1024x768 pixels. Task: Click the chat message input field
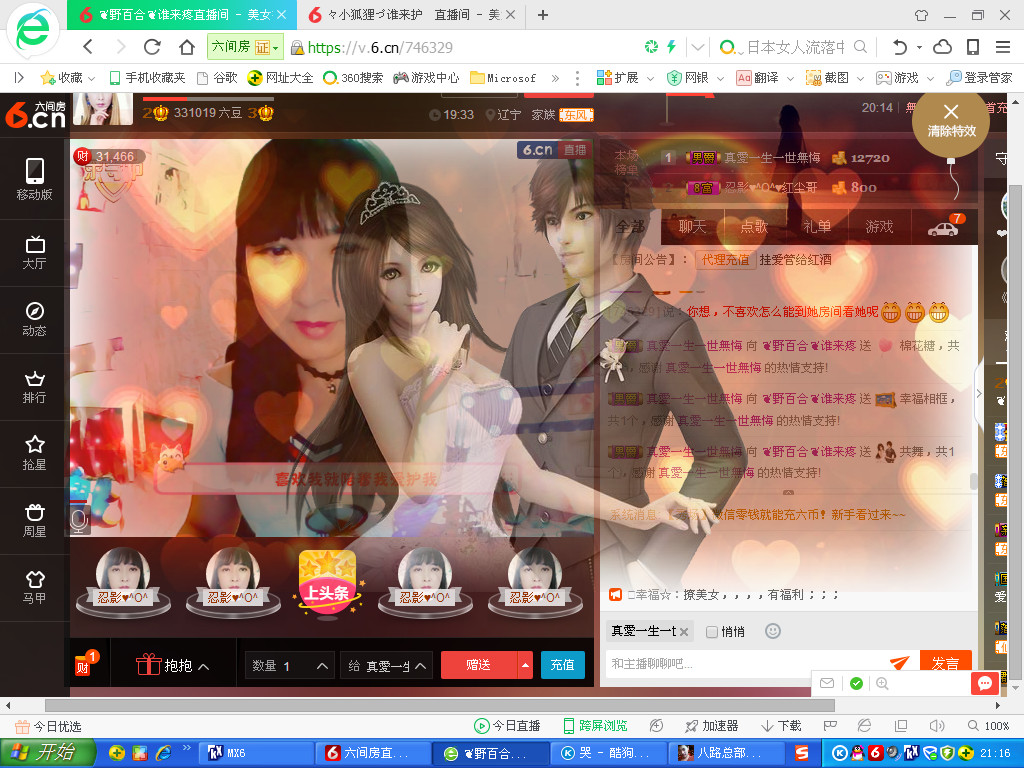(x=744, y=664)
